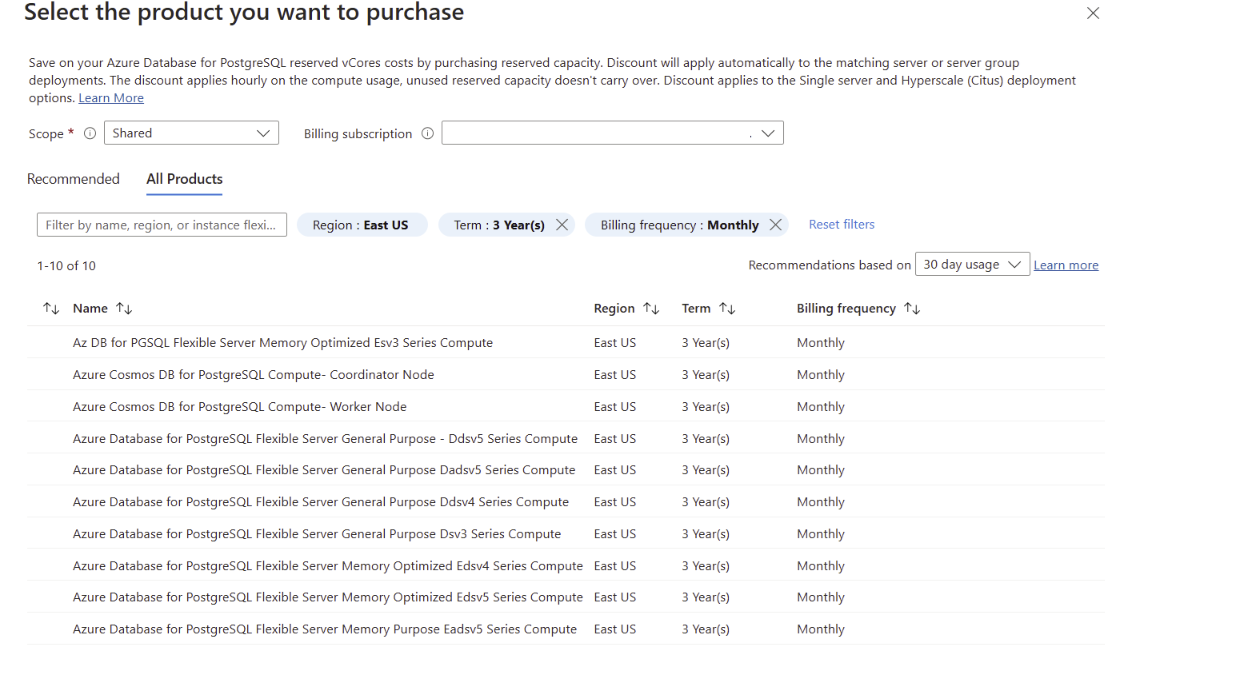Open the Learn More link in the description

pyautogui.click(x=110, y=97)
